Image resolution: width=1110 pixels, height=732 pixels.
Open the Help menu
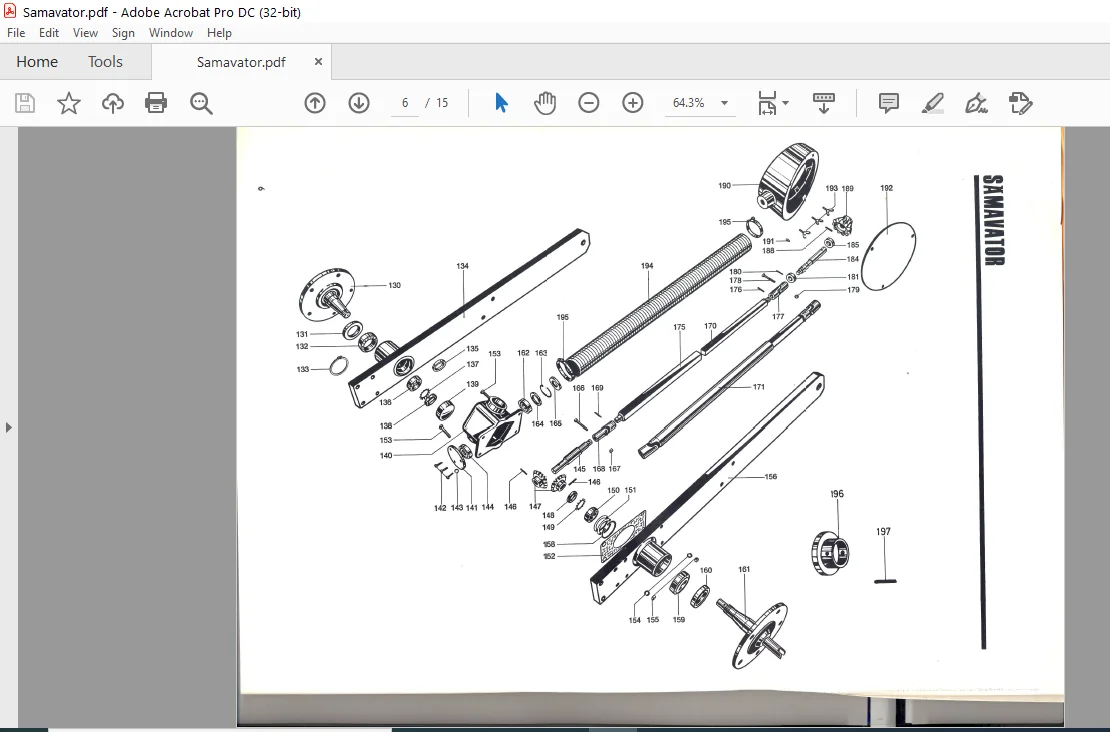point(219,33)
